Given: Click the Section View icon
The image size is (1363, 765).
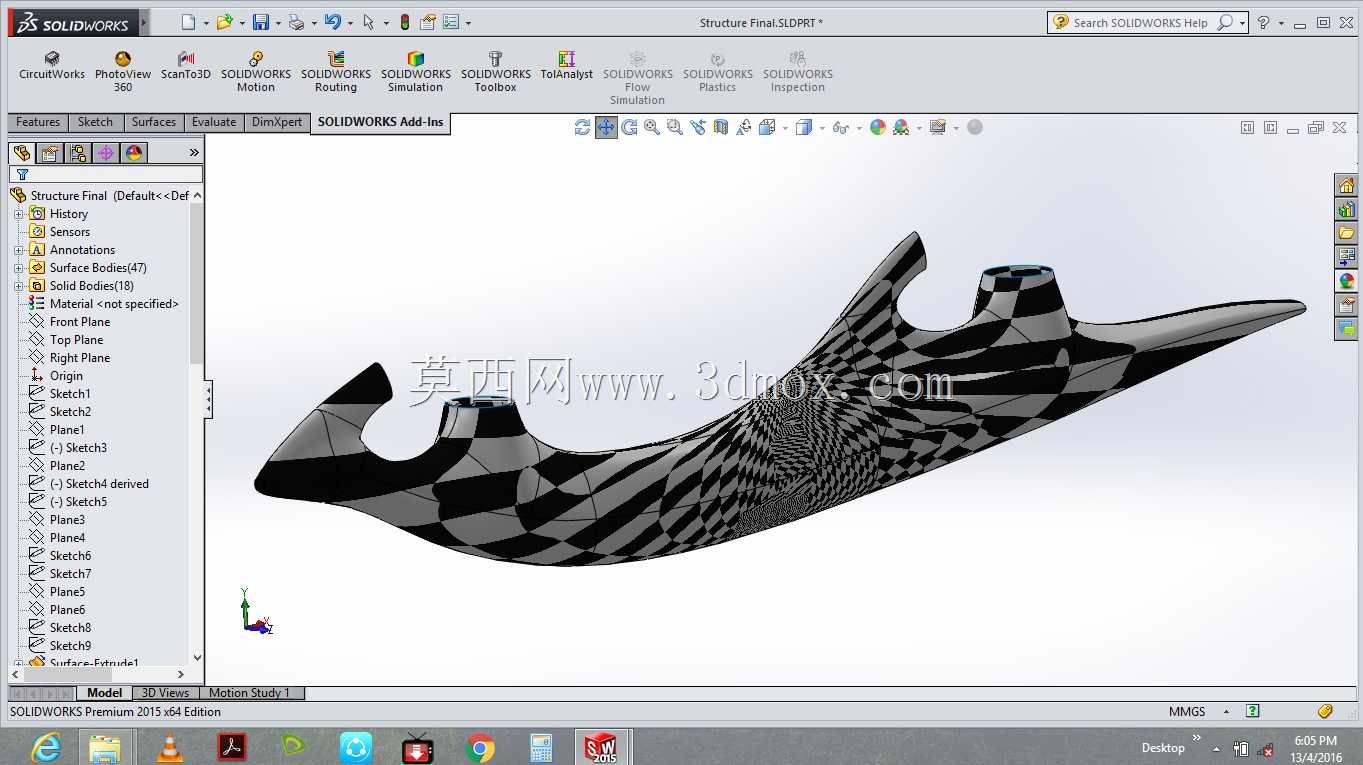Looking at the screenshot, I should (x=721, y=127).
